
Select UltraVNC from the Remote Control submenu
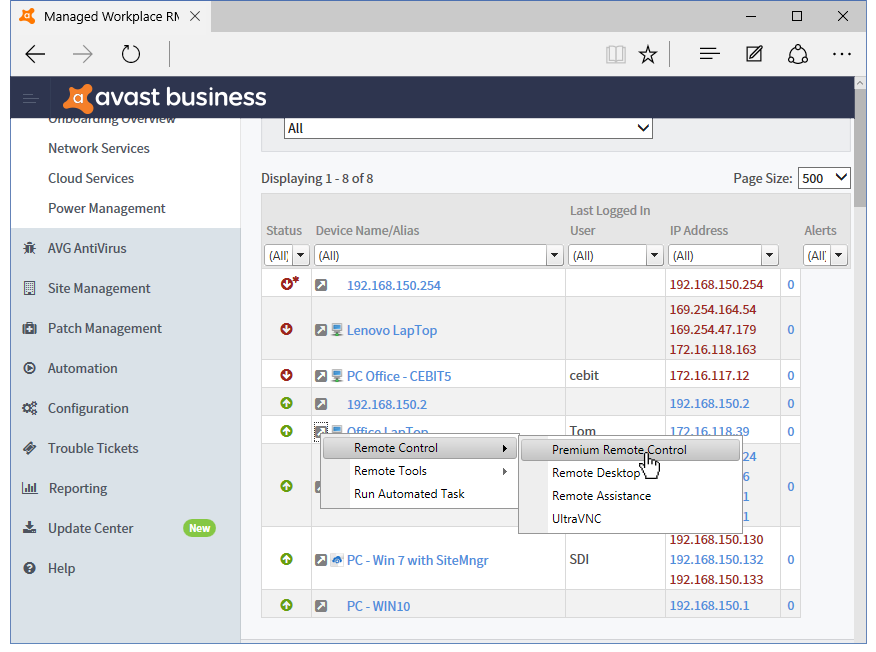tap(578, 519)
